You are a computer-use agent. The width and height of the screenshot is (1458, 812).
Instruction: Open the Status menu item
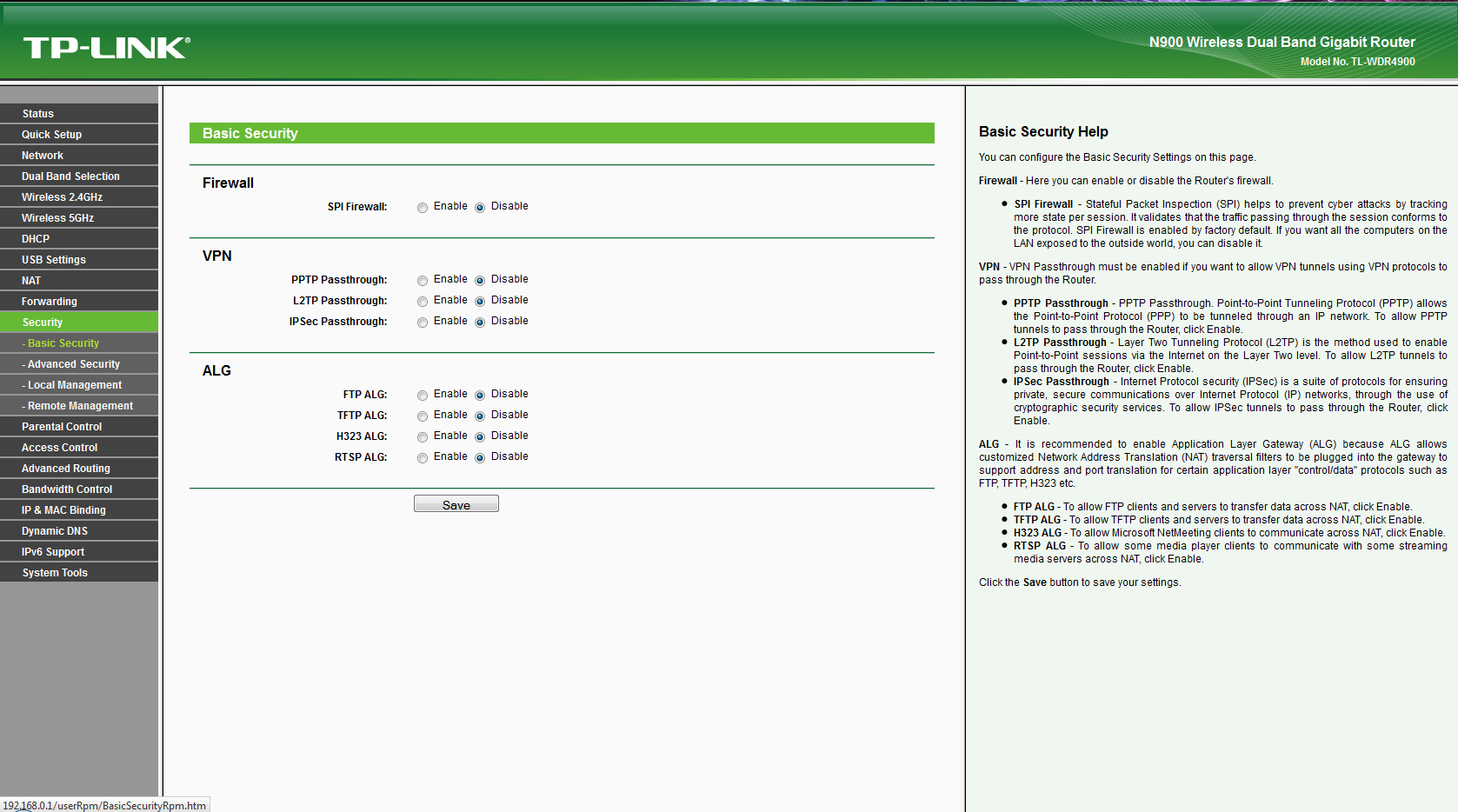click(x=79, y=114)
